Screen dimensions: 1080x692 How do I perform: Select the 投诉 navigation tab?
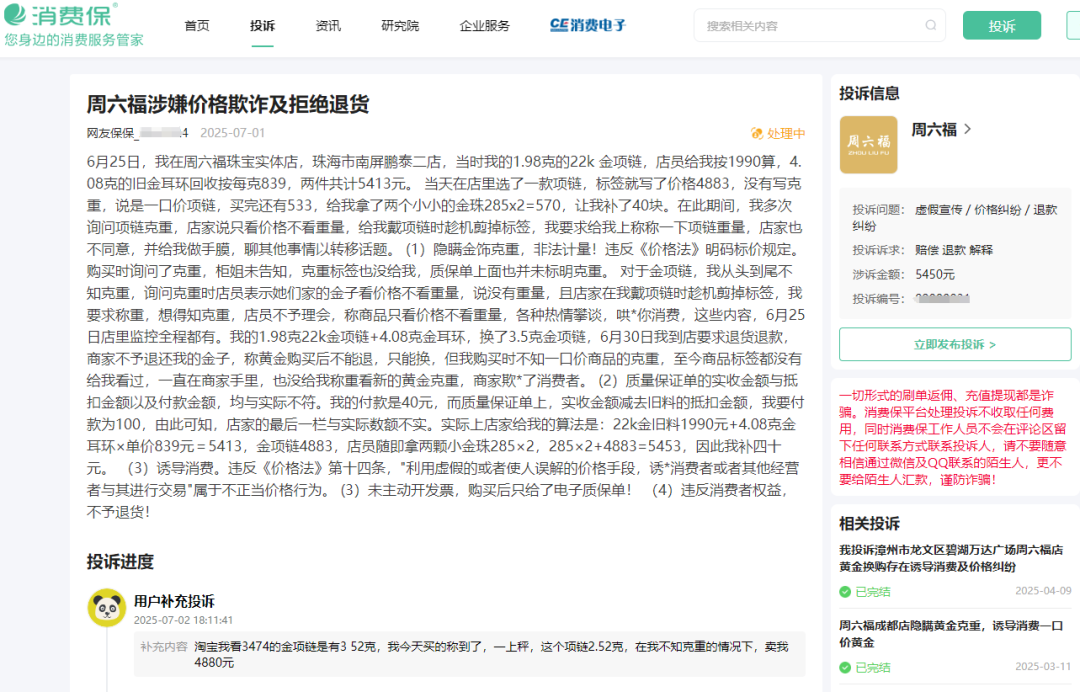262,25
